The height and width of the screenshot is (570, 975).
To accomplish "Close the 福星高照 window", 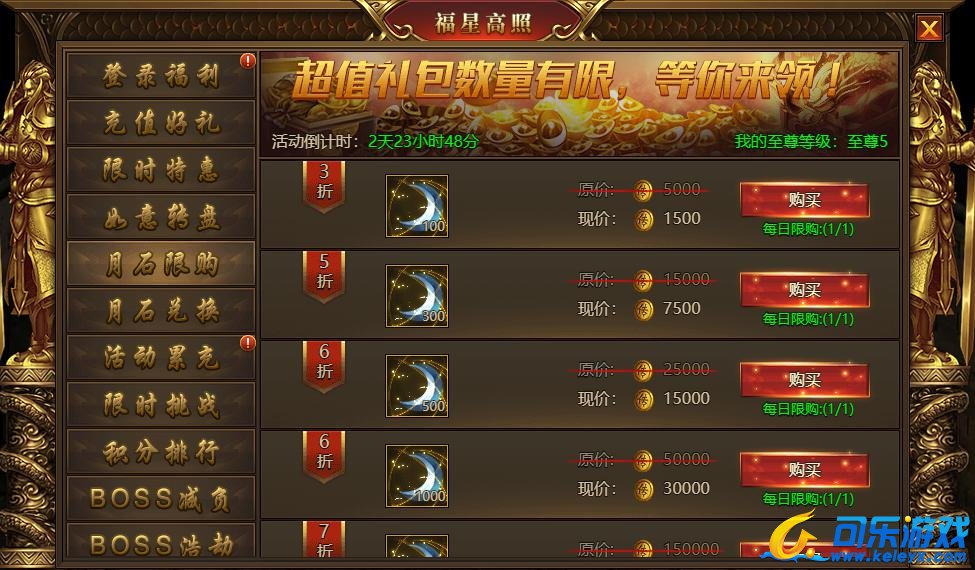I will (x=929, y=29).
